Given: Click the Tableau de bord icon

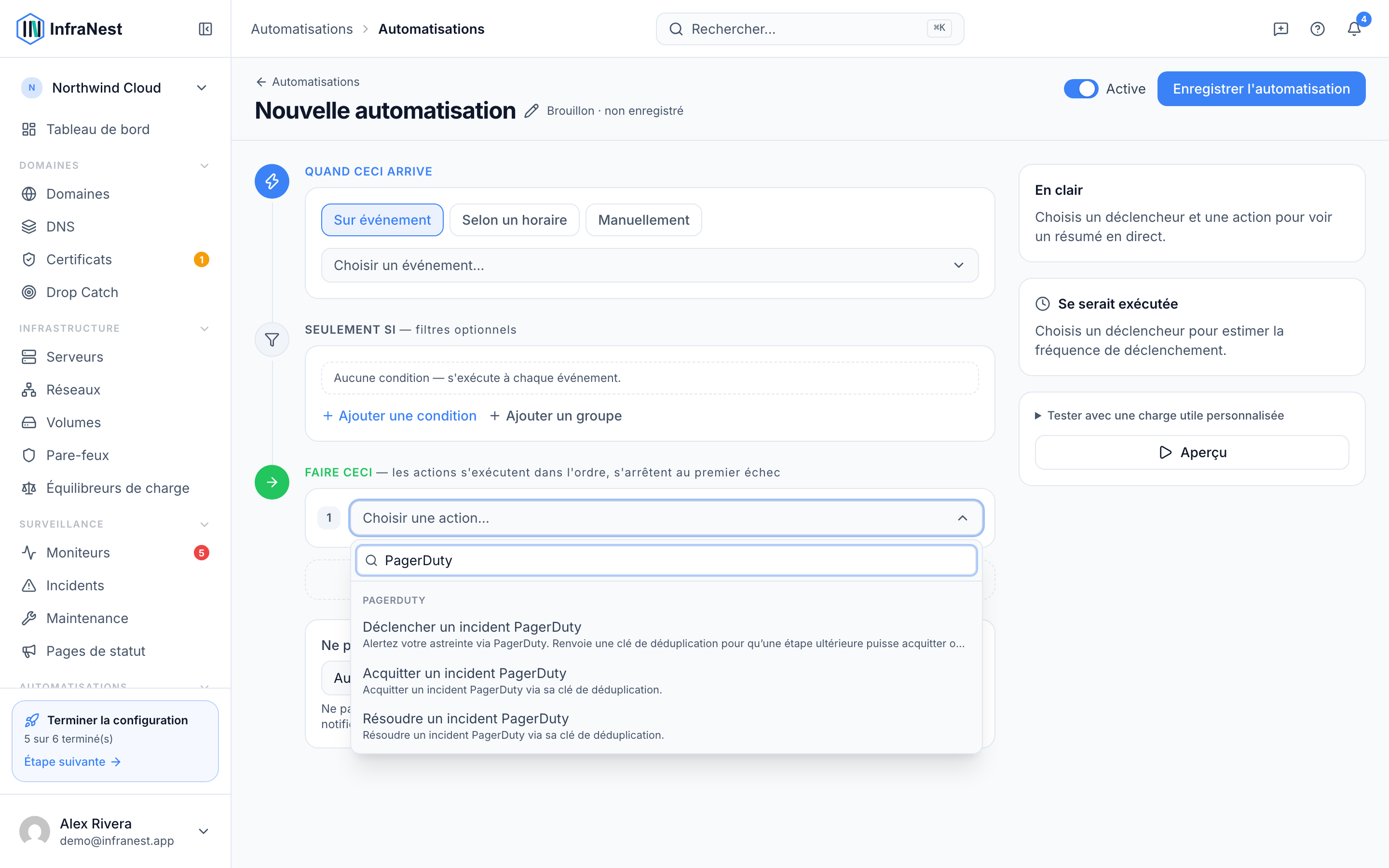Looking at the screenshot, I should (x=29, y=129).
